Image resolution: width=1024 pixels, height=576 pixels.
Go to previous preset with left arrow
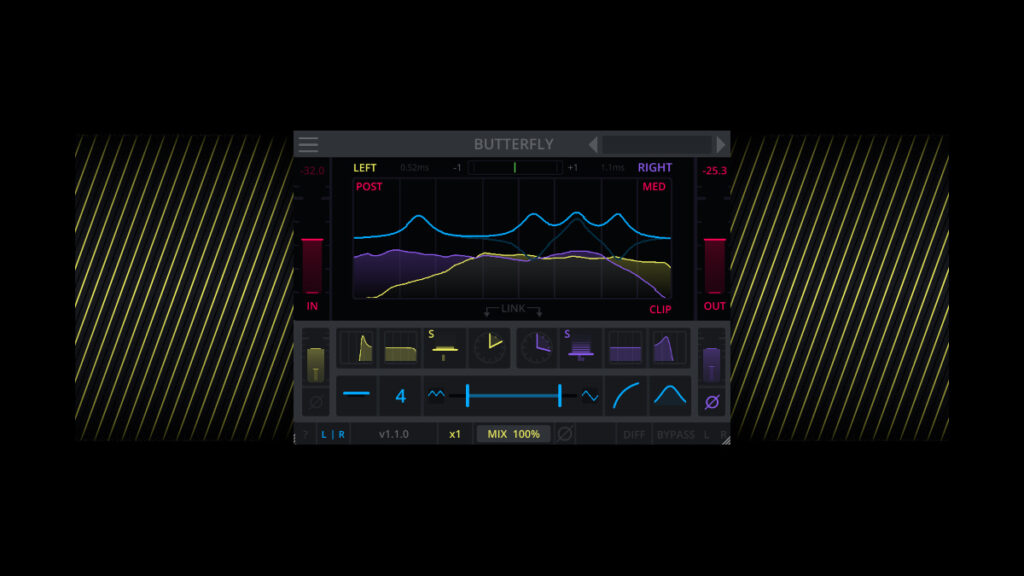click(x=594, y=143)
